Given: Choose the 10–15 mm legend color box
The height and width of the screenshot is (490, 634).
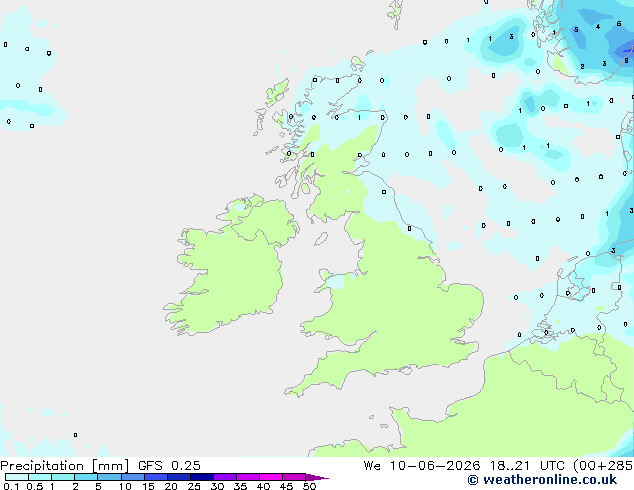Looking at the screenshot, I should point(132,477).
